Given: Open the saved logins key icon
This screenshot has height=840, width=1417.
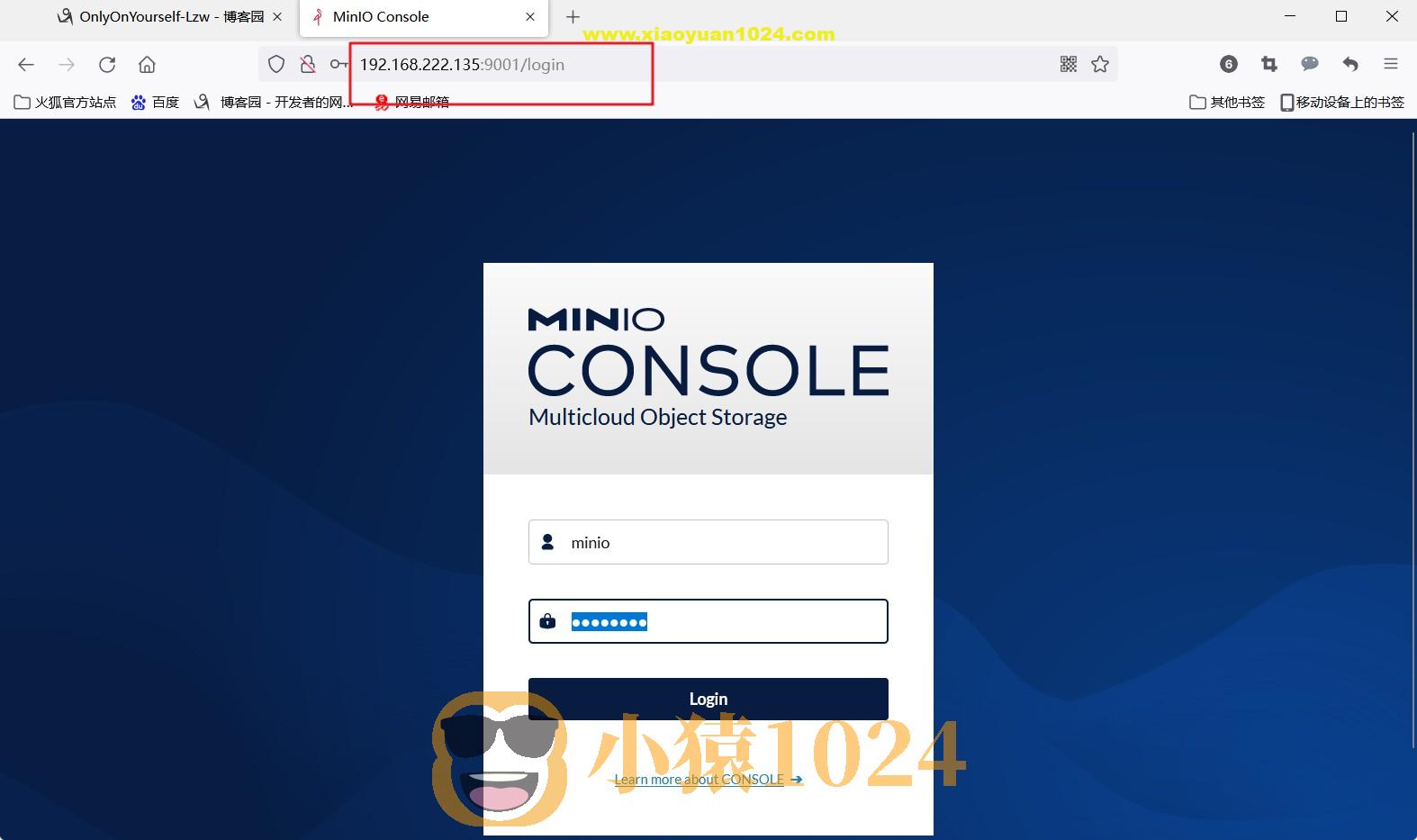Looking at the screenshot, I should click(x=338, y=64).
